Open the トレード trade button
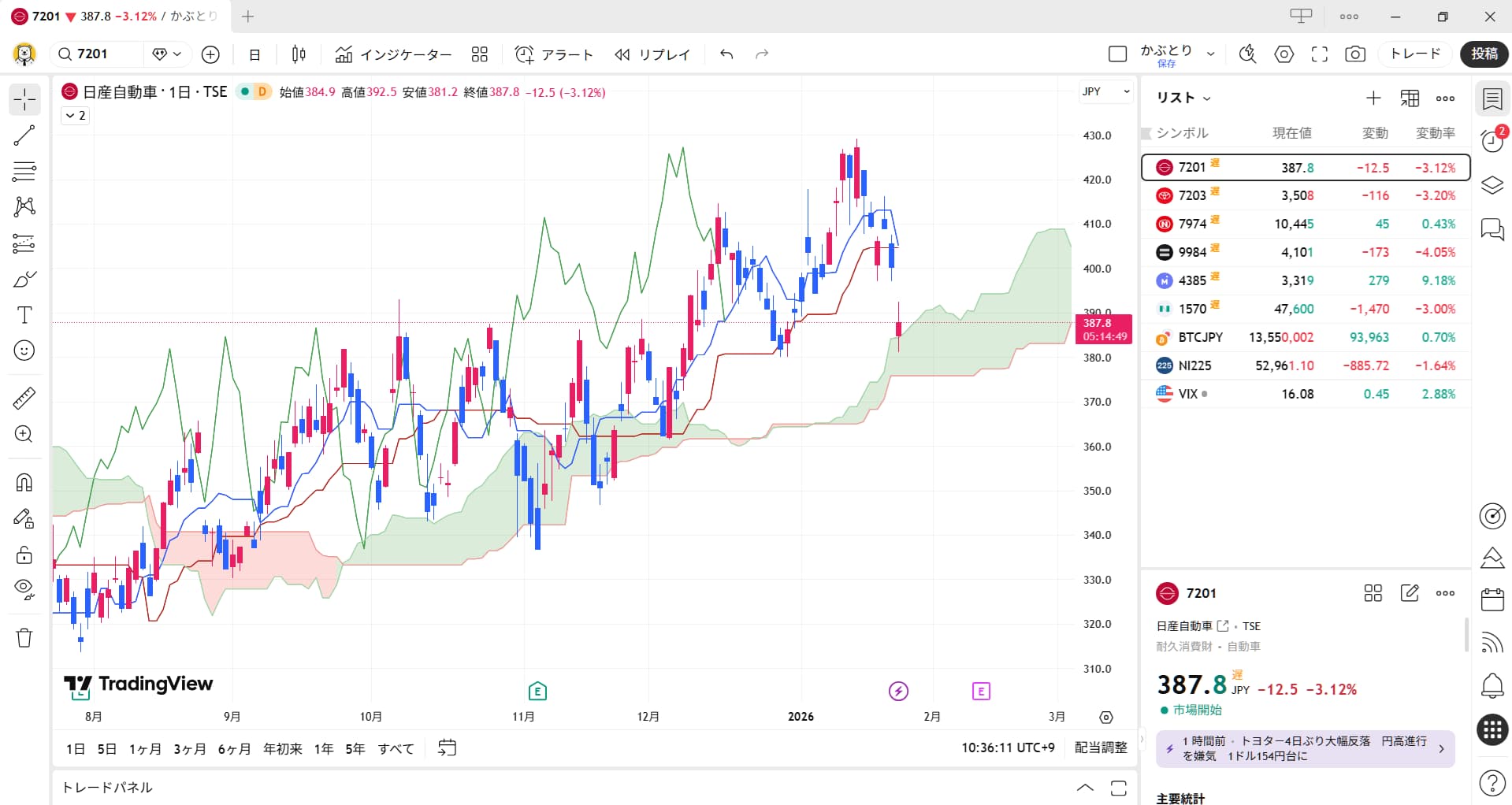This screenshot has height=805, width=1512. pyautogui.click(x=1414, y=54)
